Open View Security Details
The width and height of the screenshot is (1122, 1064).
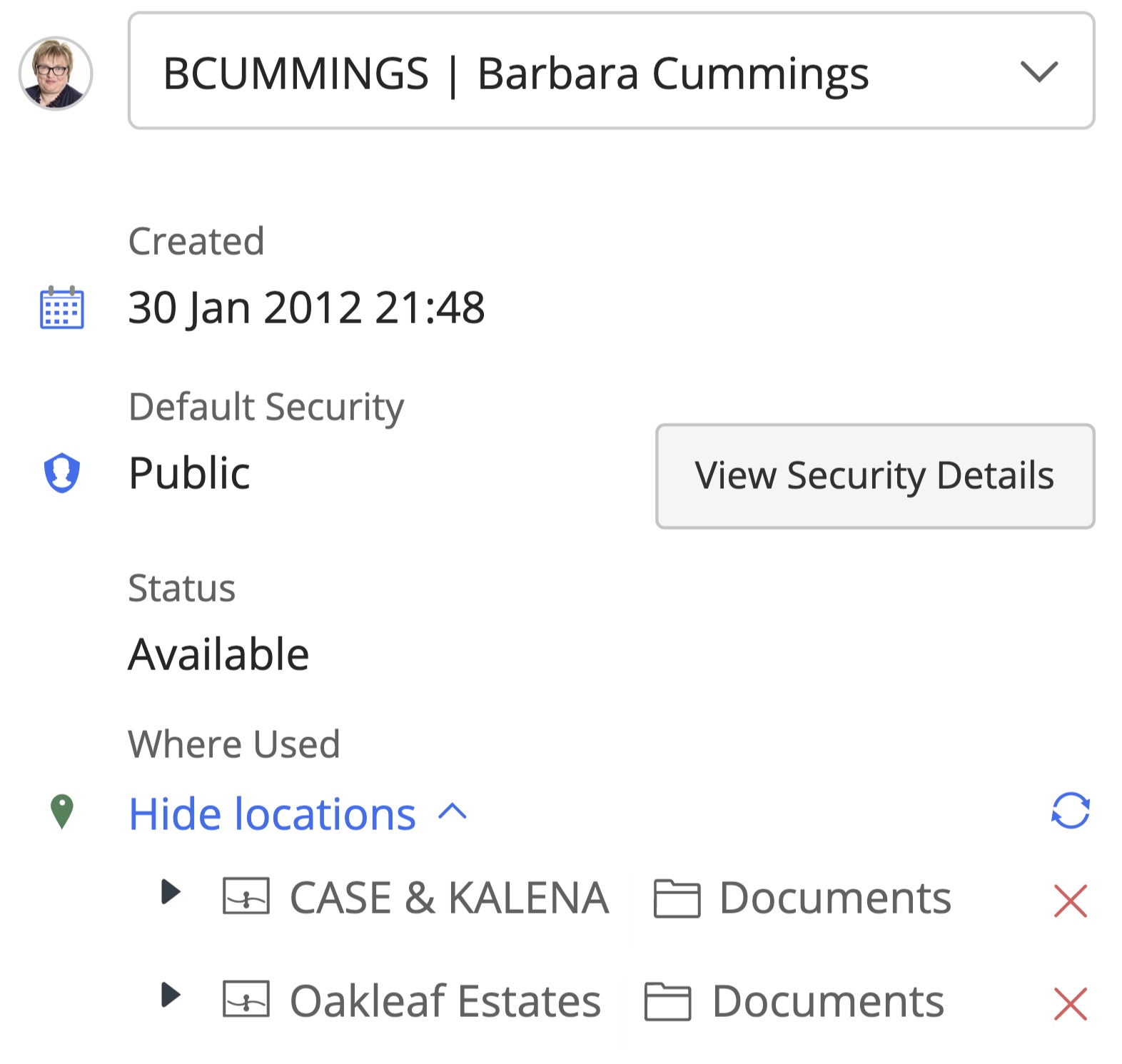point(874,476)
